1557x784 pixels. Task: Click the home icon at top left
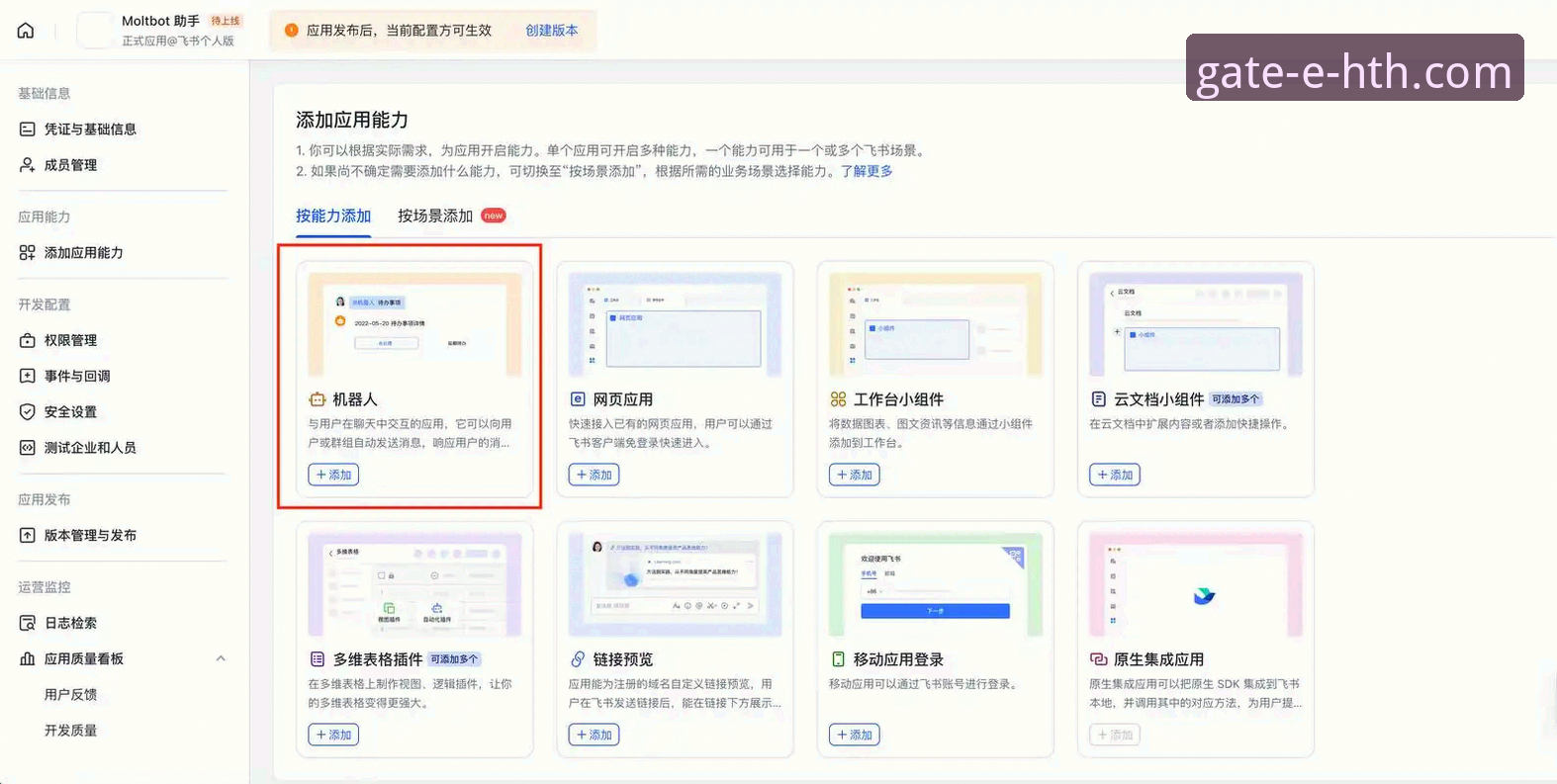tap(26, 31)
